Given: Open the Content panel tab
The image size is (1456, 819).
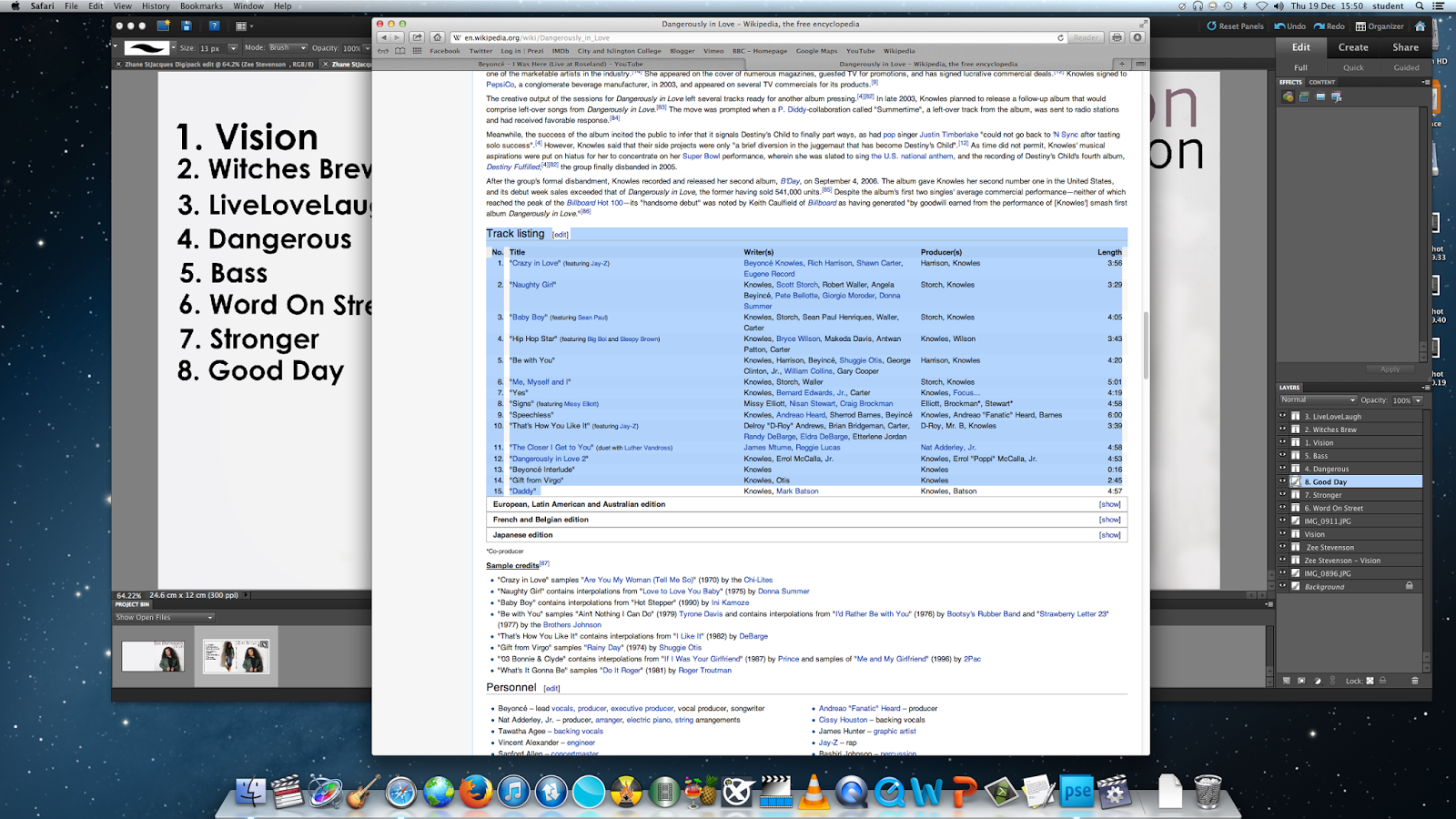Looking at the screenshot, I should [x=1321, y=82].
